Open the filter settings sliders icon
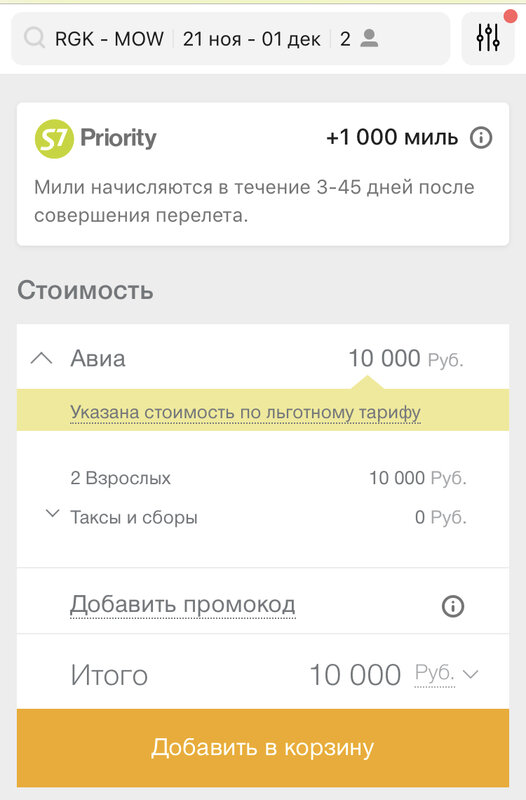Screen dimensions: 526x800 pyautogui.click(x=488, y=38)
